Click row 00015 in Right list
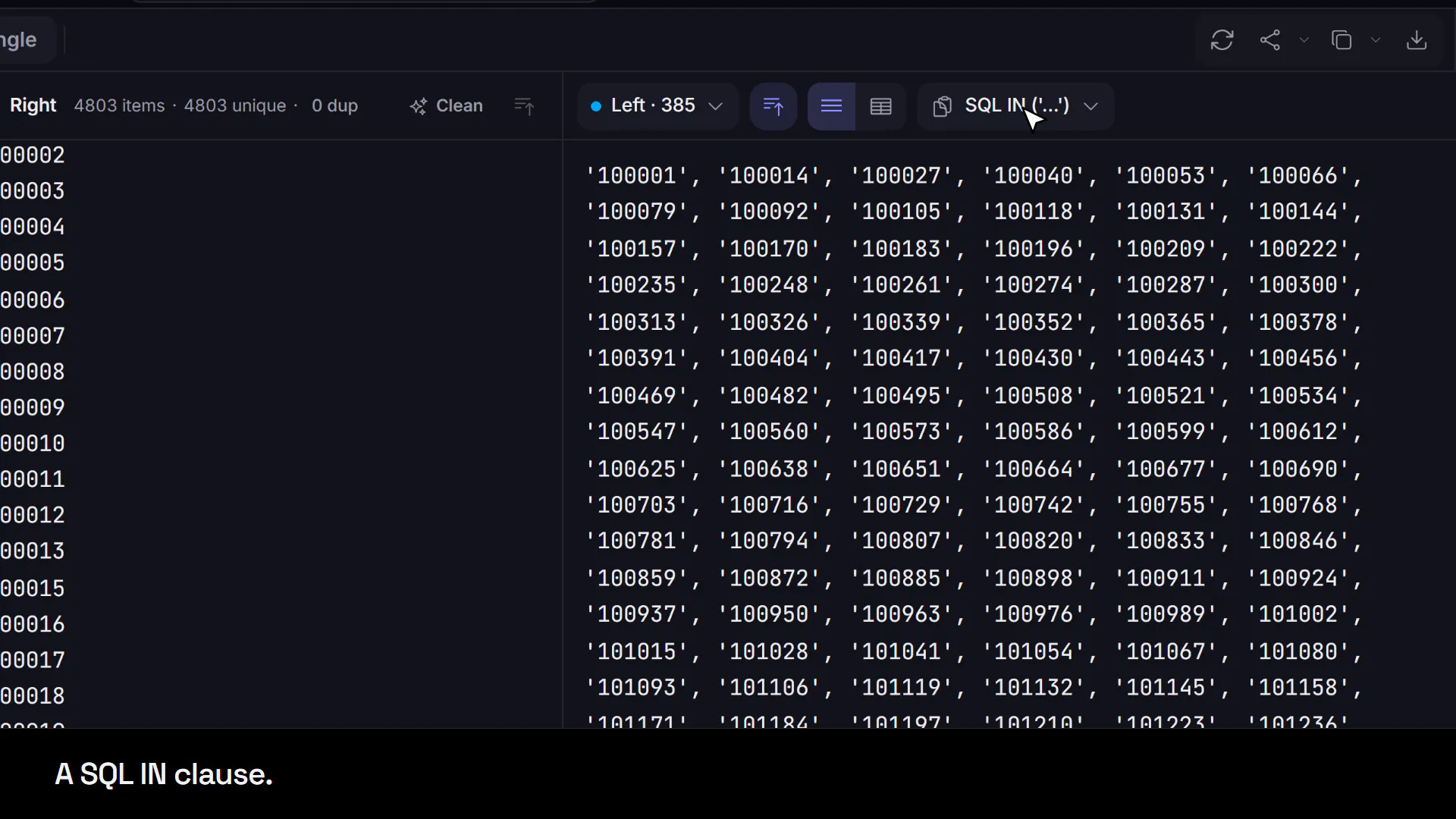 [33, 588]
